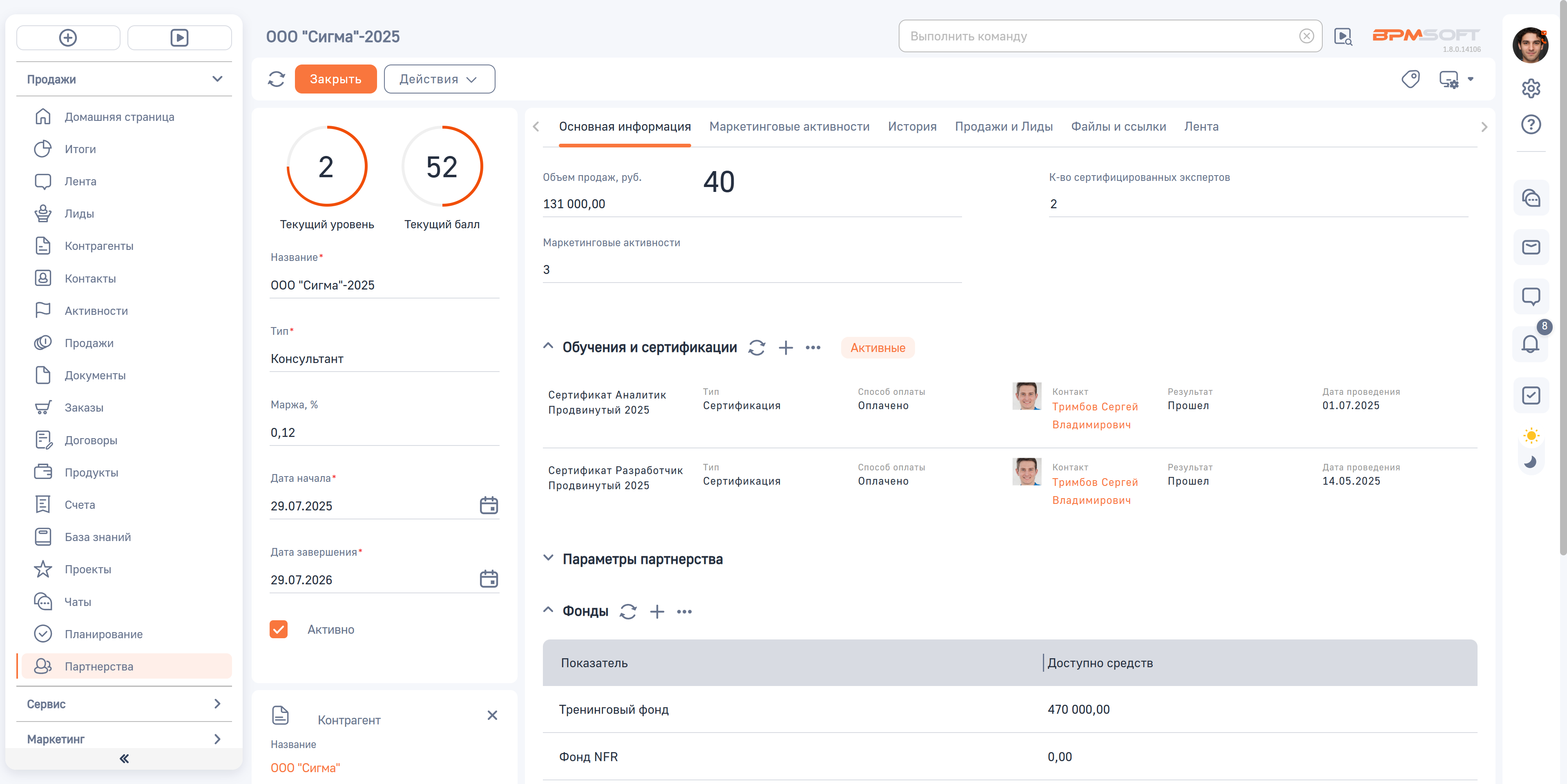Refresh the partnership page

(x=276, y=79)
